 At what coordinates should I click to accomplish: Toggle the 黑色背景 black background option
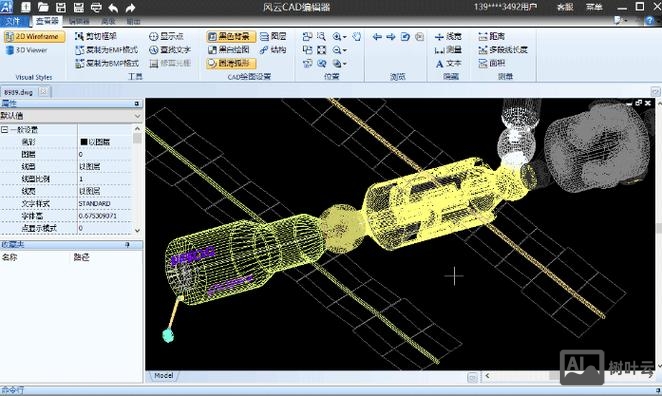231,37
